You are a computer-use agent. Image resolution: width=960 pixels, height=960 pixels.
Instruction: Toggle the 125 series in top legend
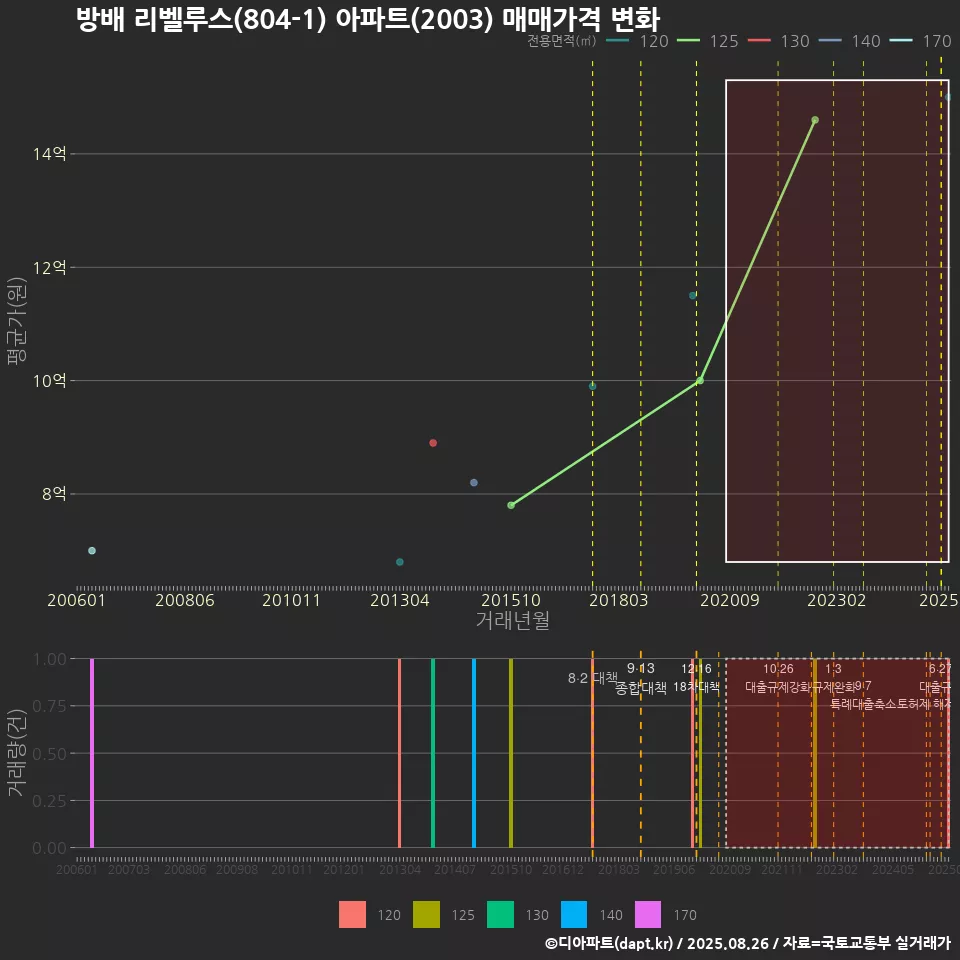(x=708, y=41)
